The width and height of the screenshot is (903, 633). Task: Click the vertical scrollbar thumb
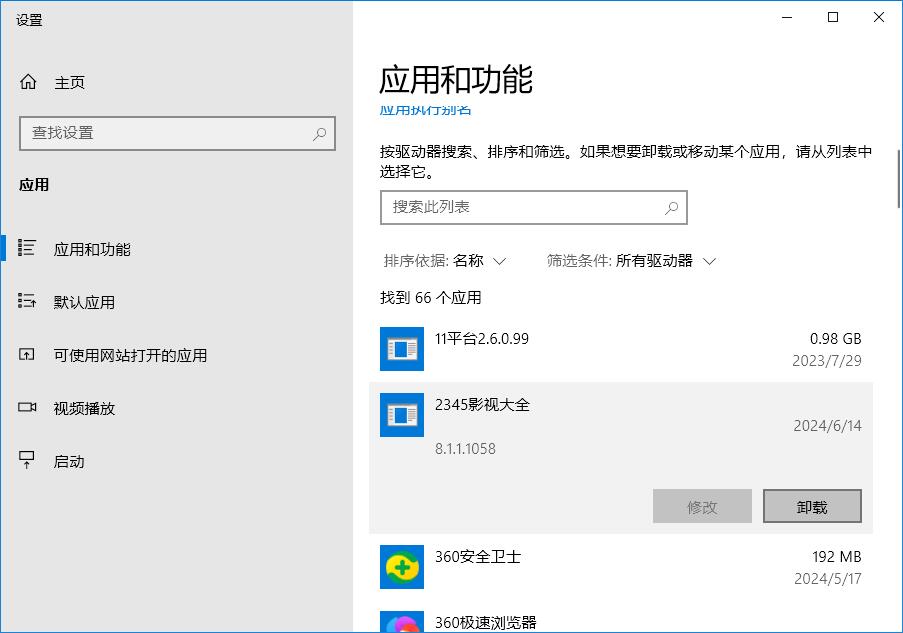(898, 179)
